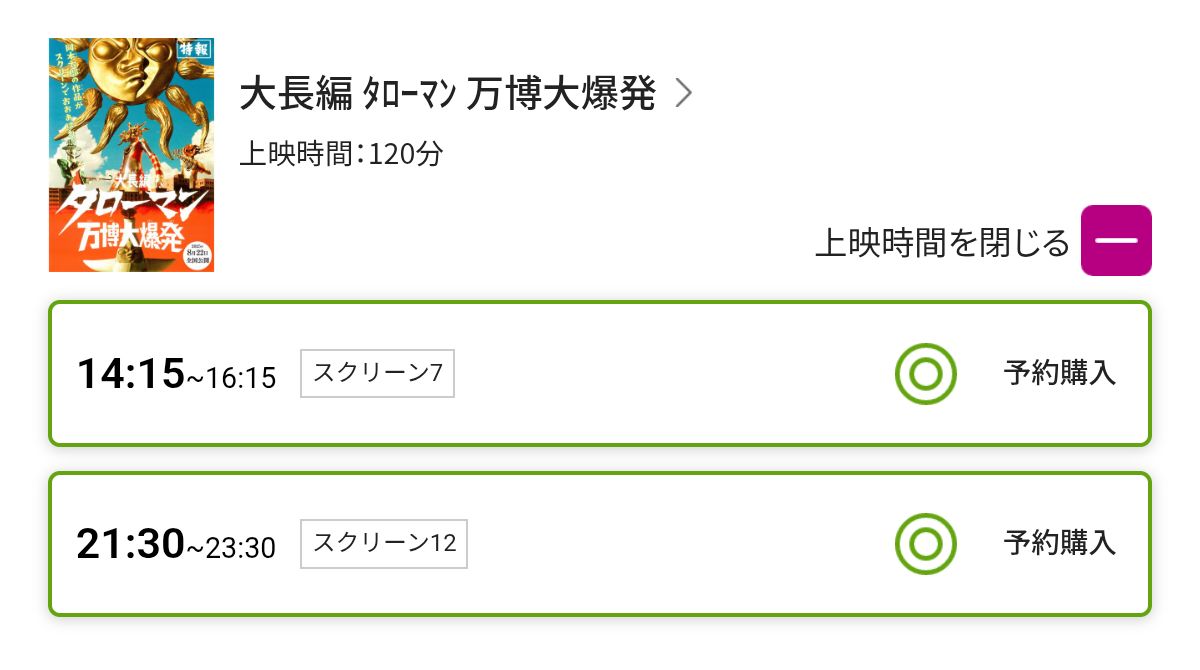Collapse showtimes with the magenta minus button

pyautogui.click(x=1116, y=240)
